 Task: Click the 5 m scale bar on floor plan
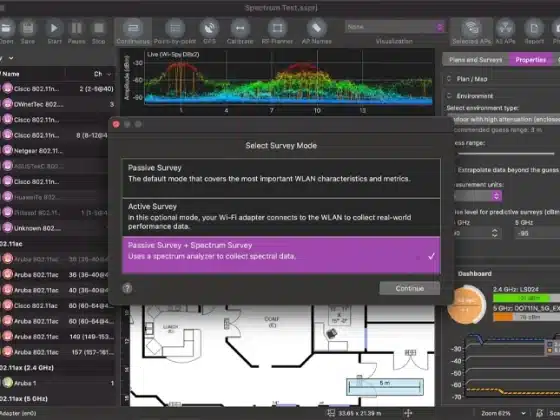[385, 387]
